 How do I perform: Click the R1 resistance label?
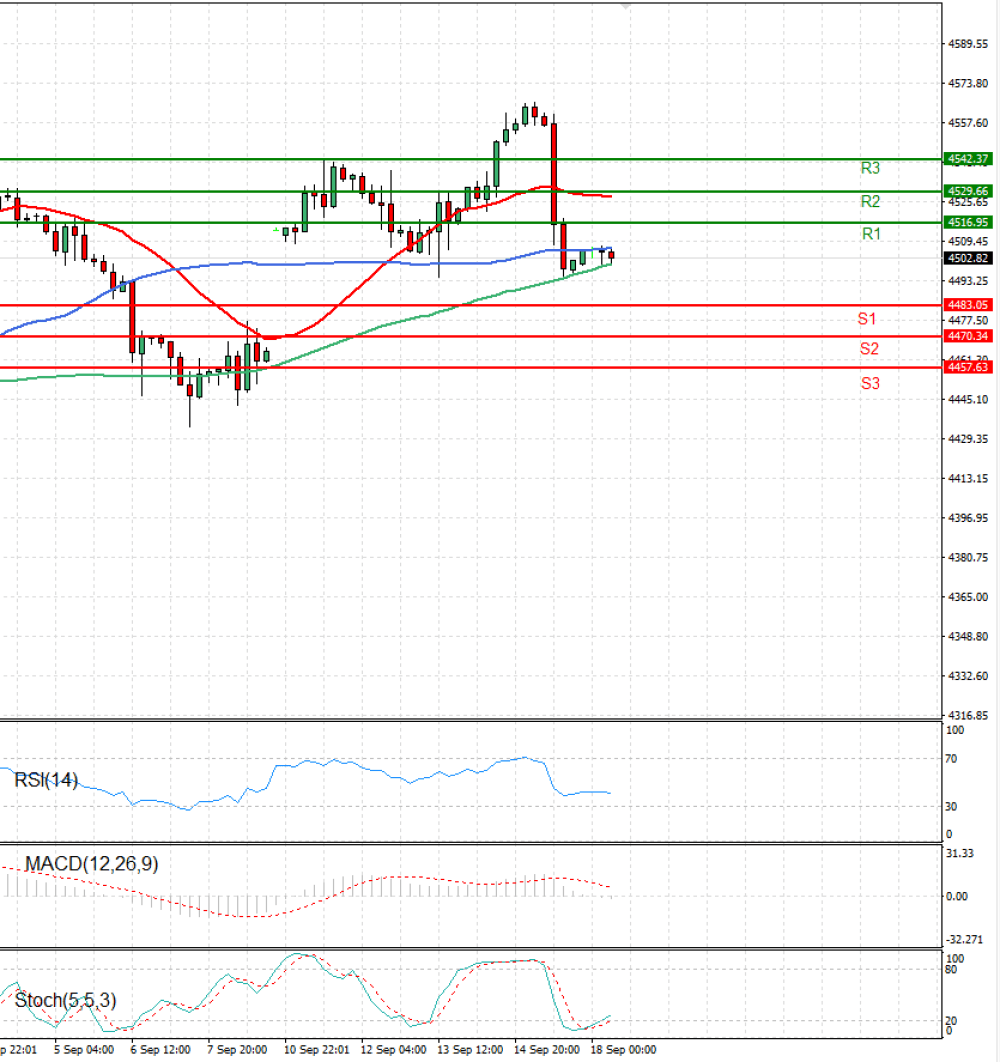(871, 234)
